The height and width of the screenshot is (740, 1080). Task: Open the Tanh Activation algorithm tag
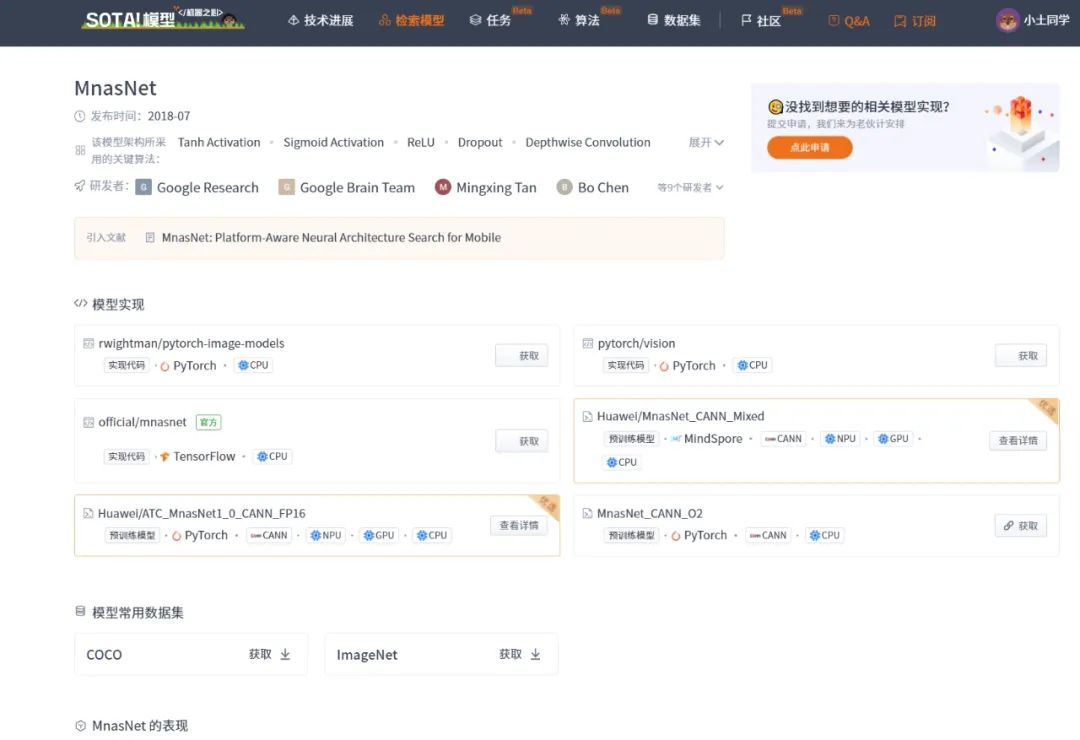219,143
